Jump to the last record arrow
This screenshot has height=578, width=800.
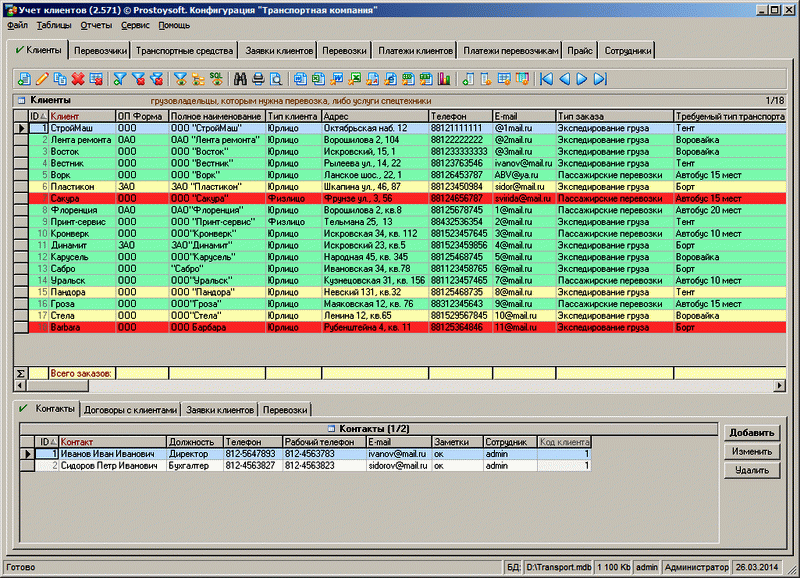coord(600,78)
